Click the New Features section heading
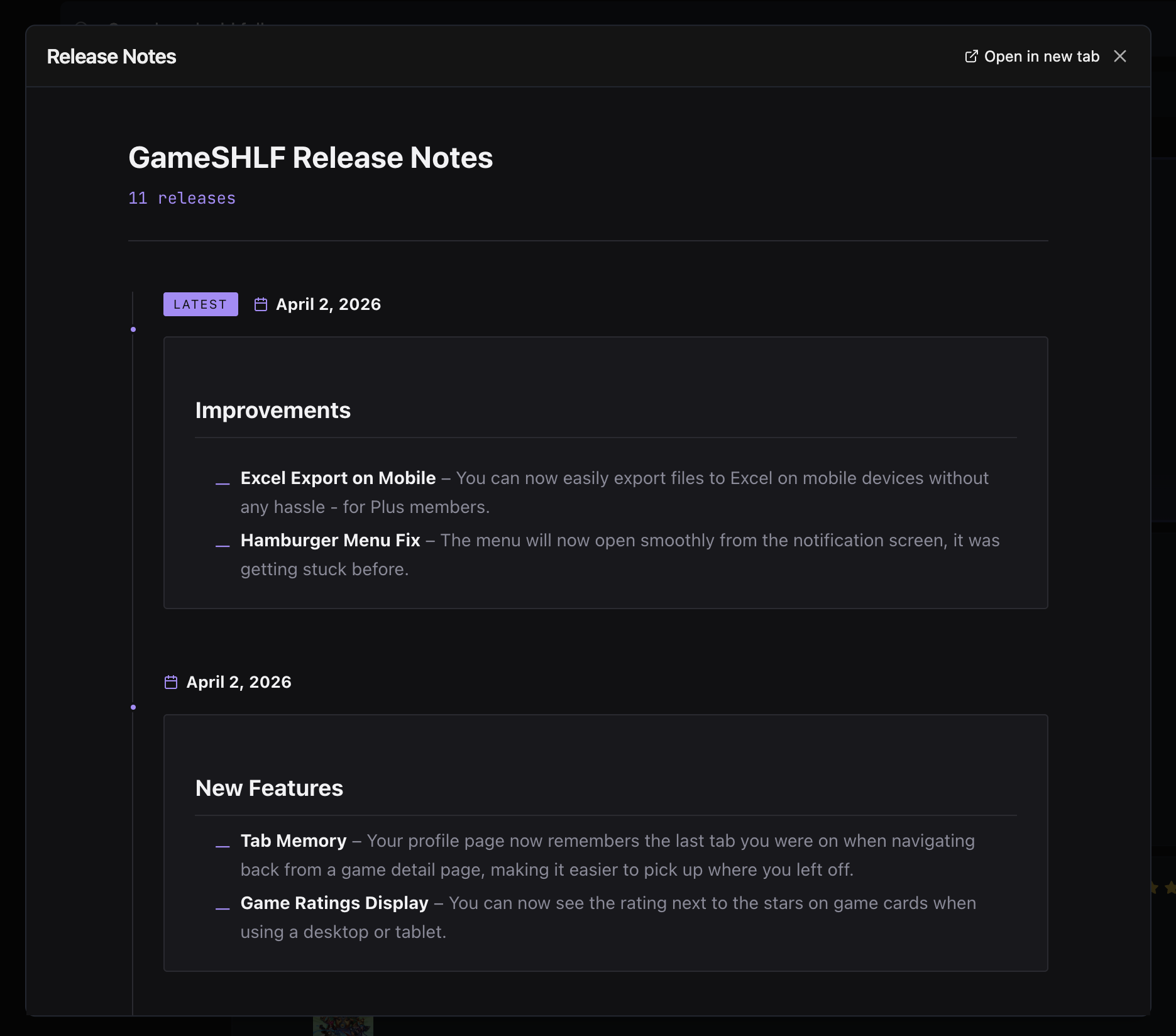 click(x=269, y=788)
